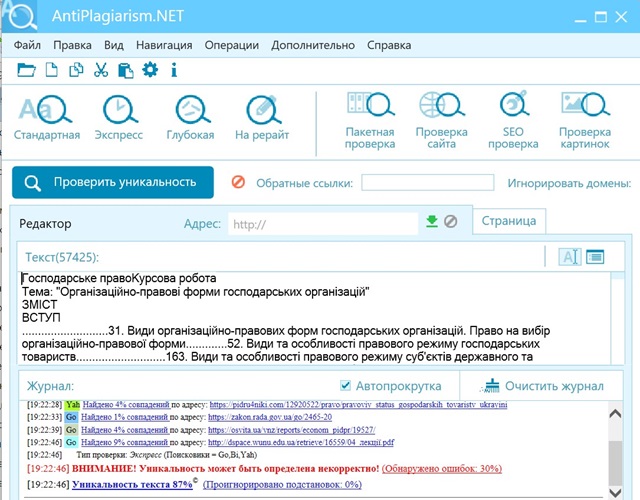Open settings via the gear icon
This screenshot has width=640, height=500.
click(x=150, y=70)
